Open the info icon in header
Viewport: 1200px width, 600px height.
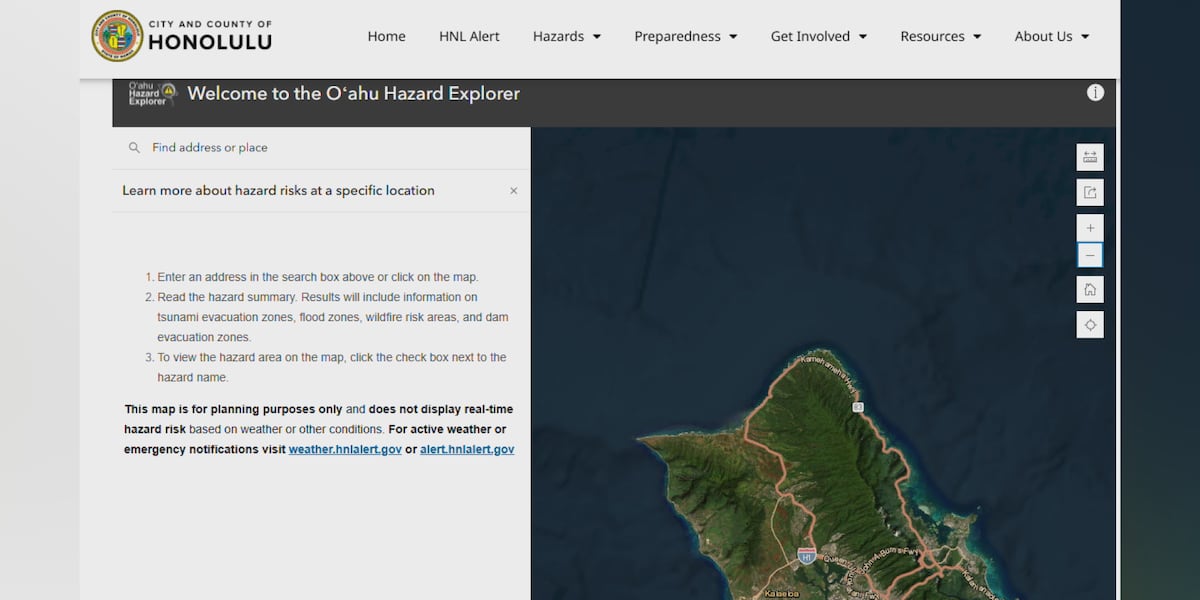coord(1095,93)
